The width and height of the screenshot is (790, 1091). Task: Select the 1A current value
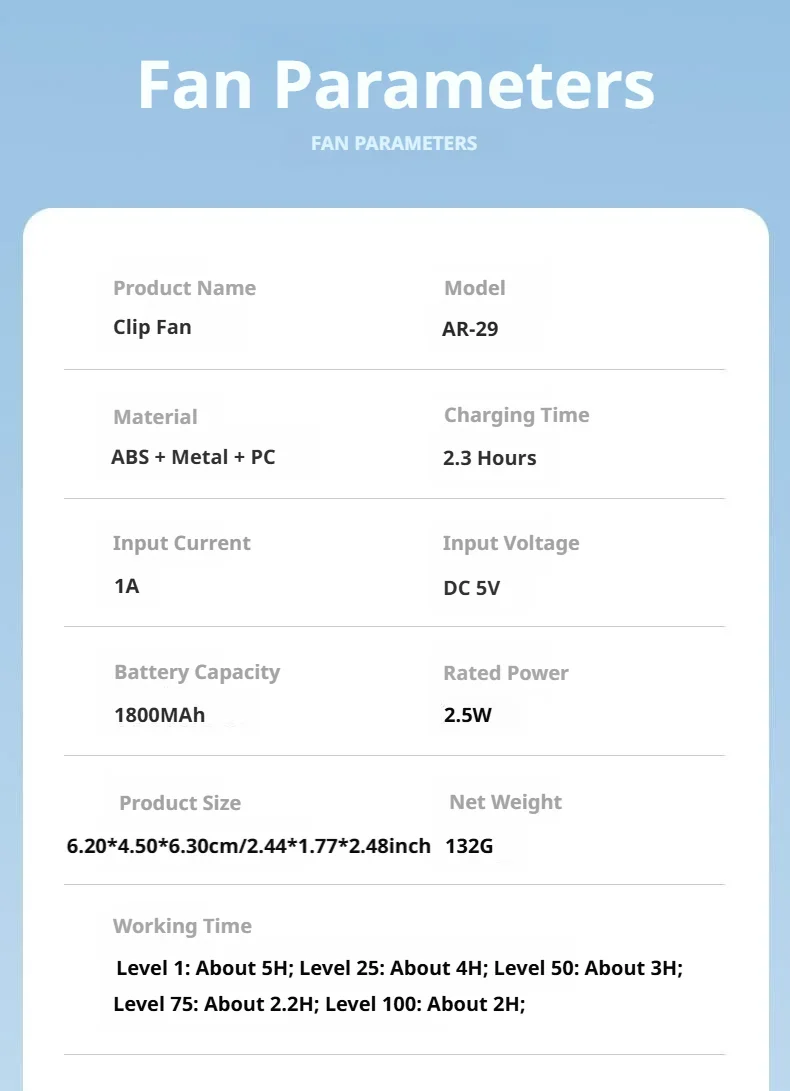pos(127,586)
